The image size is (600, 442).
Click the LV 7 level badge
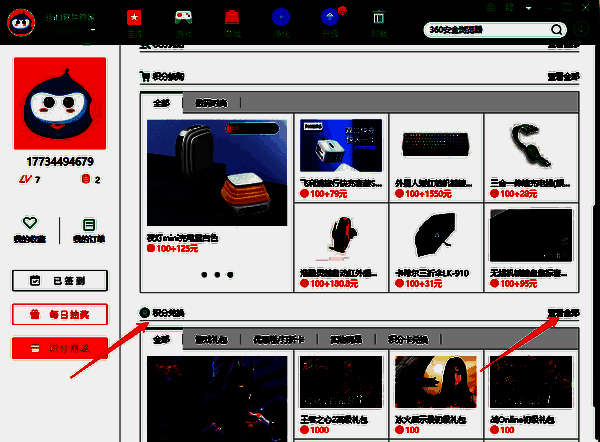30,180
